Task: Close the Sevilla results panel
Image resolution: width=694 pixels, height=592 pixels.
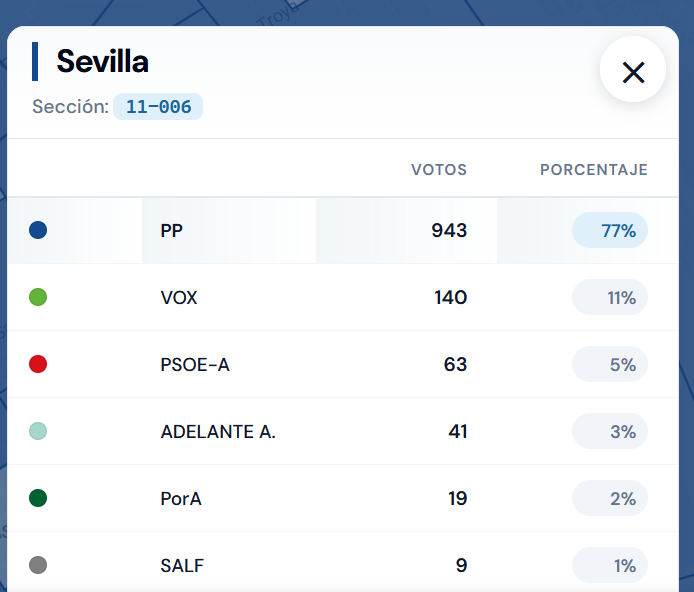Action: tap(632, 69)
